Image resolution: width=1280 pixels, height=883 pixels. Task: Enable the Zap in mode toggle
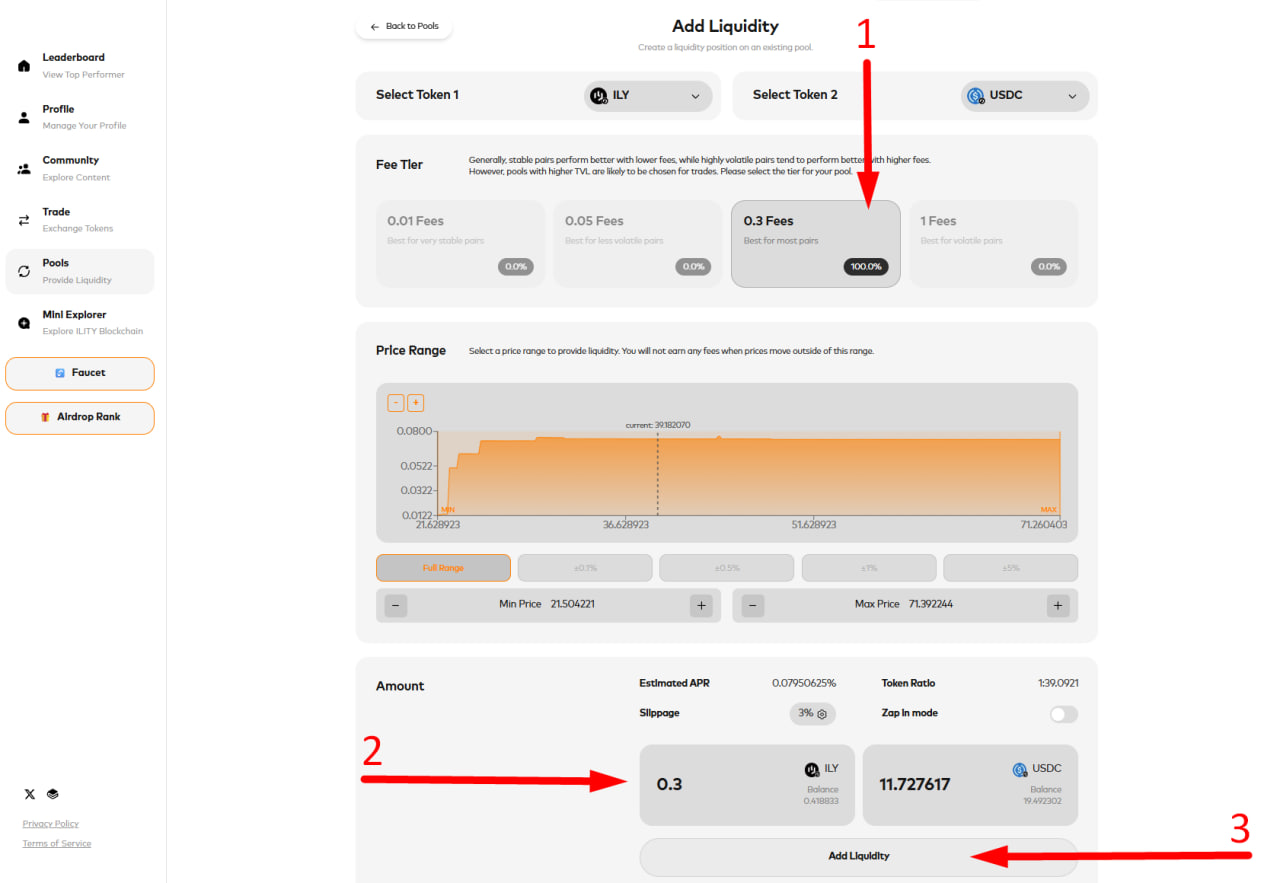(x=1063, y=714)
